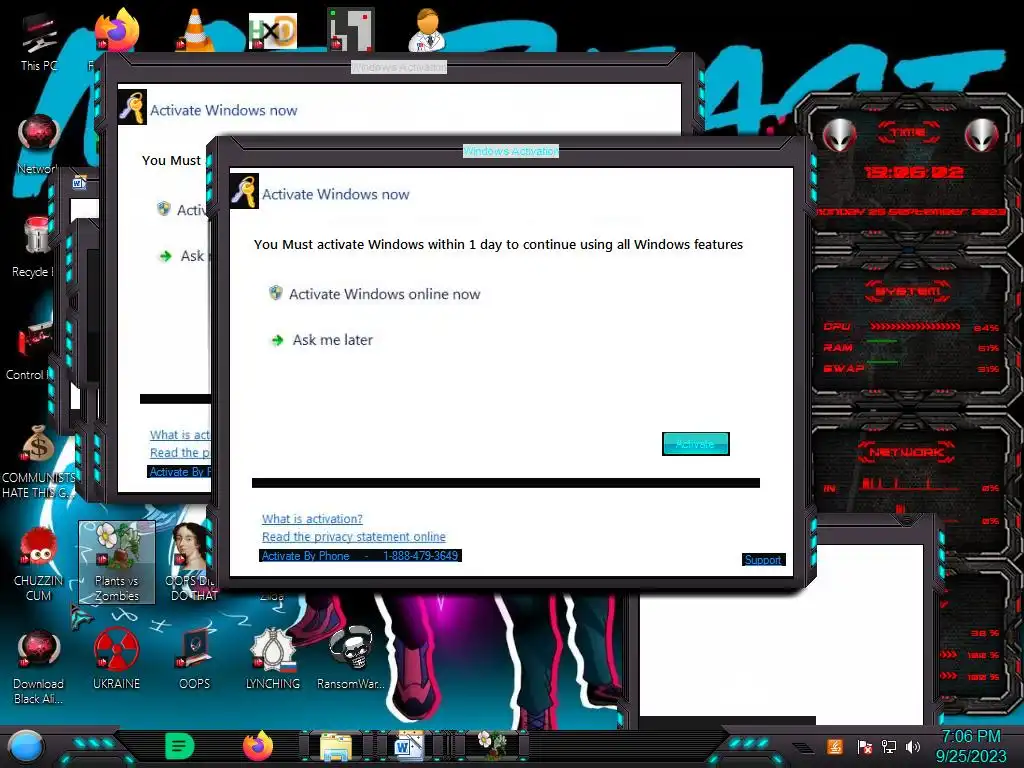
Task: Open the This PC desktop icon
Action: (x=39, y=42)
